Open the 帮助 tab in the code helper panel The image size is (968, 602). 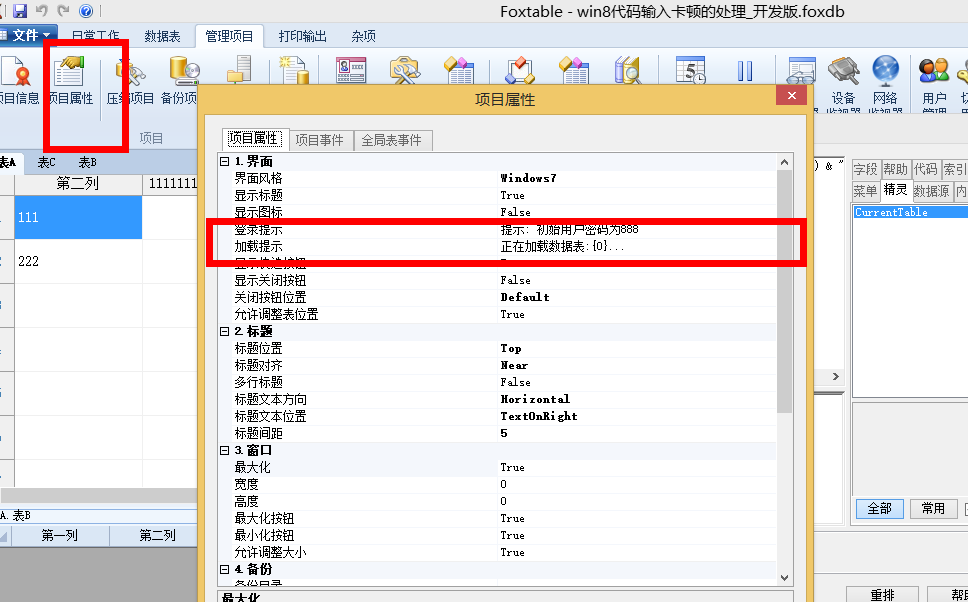(x=896, y=169)
